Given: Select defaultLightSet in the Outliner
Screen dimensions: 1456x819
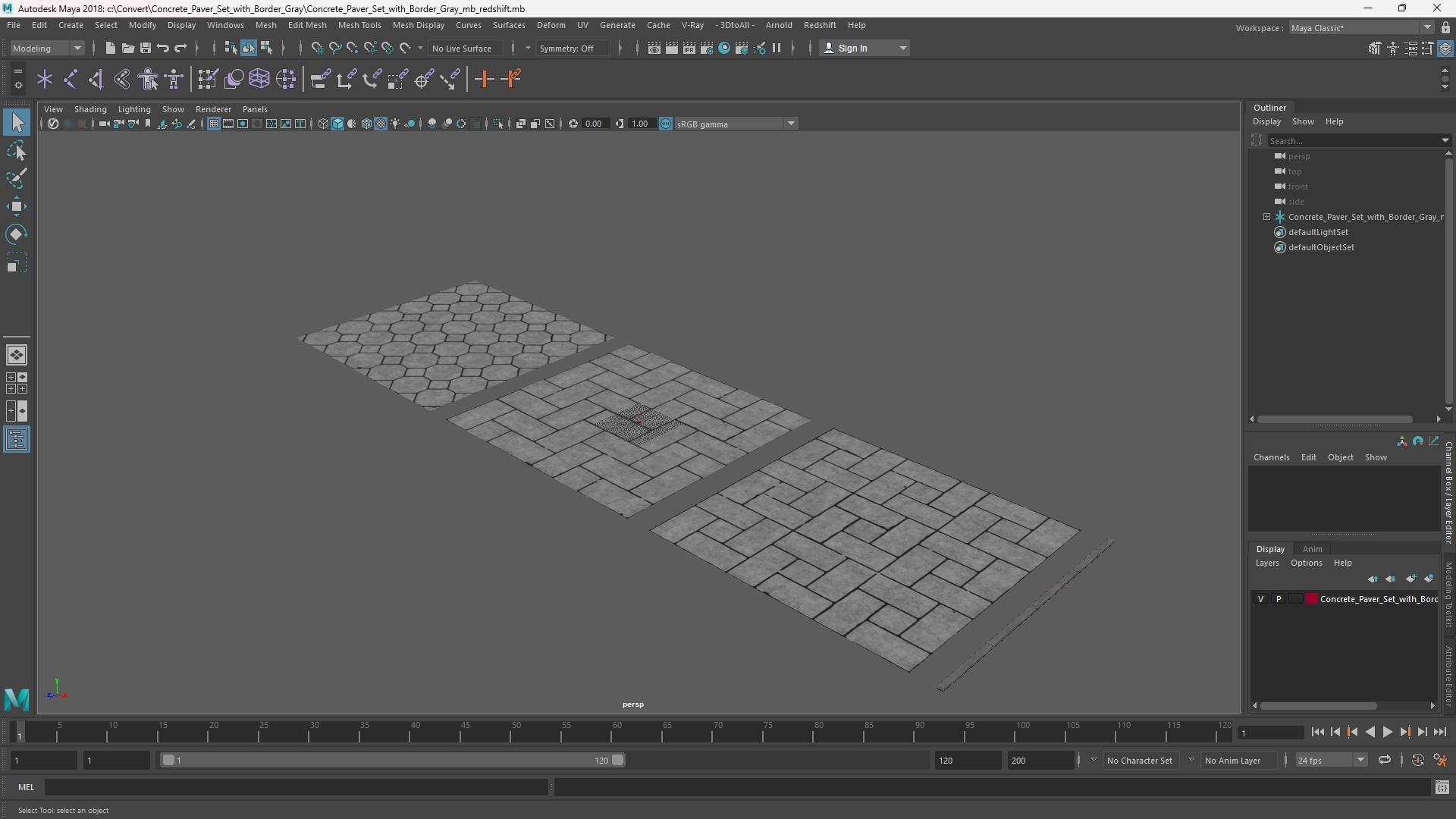Looking at the screenshot, I should click(x=1318, y=232).
